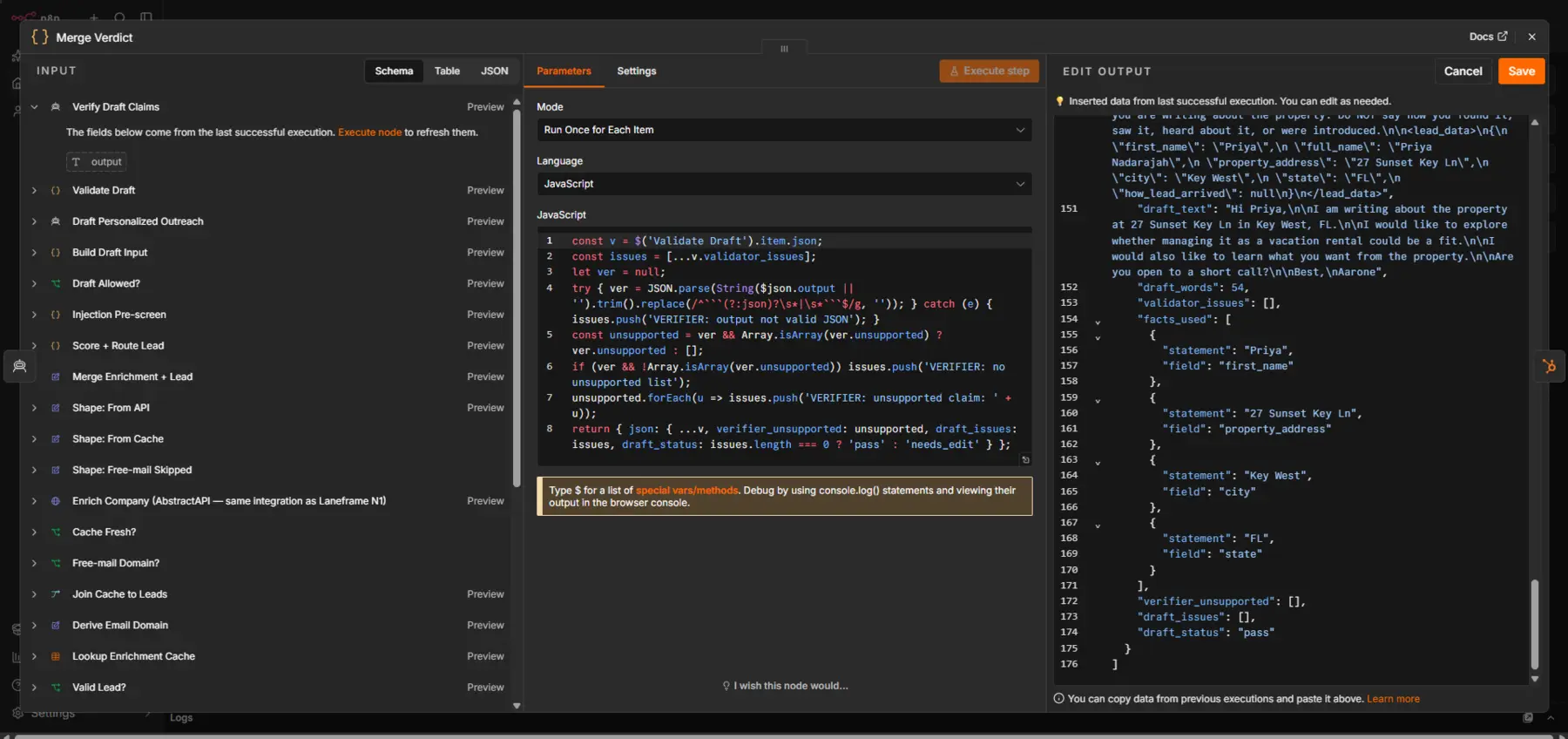Click the "draft_status": "pass" line in output
The image size is (1568, 739).
1206,633
